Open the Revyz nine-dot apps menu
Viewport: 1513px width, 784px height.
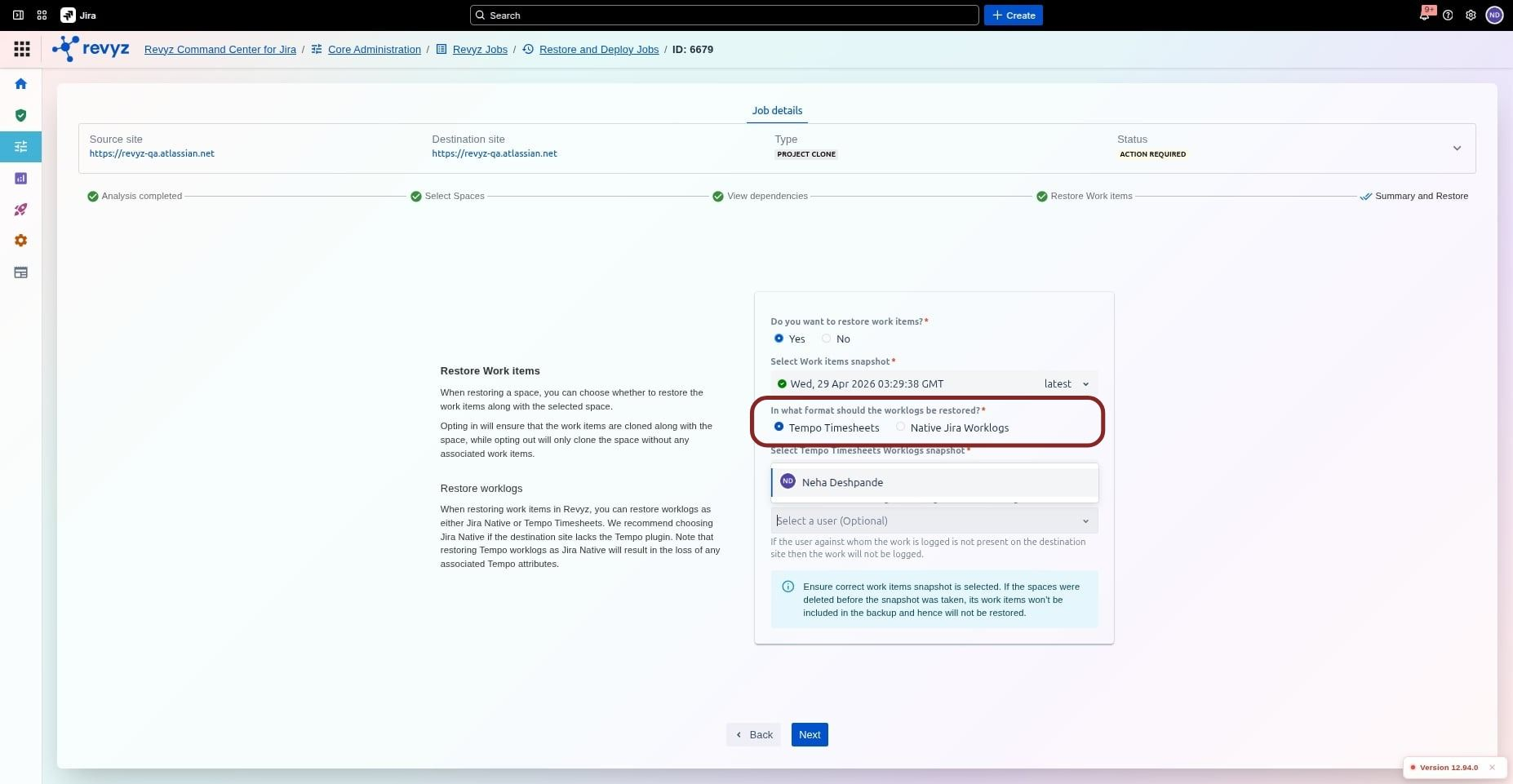pyautogui.click(x=22, y=49)
